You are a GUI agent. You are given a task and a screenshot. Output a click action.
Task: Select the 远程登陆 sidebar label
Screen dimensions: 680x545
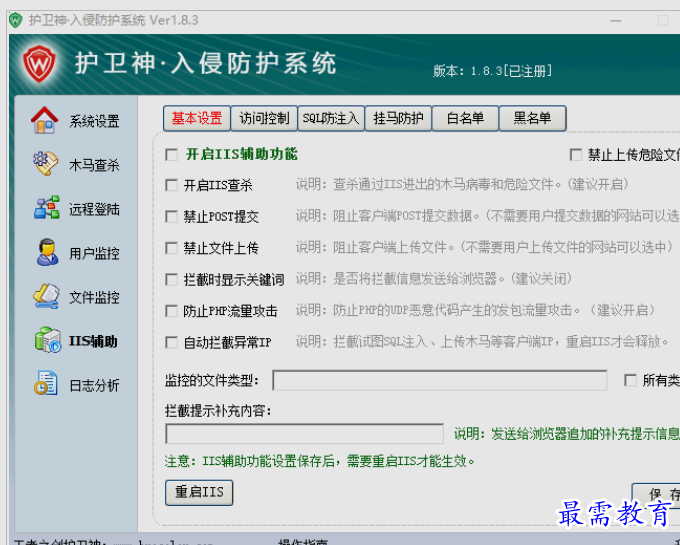tap(94, 209)
